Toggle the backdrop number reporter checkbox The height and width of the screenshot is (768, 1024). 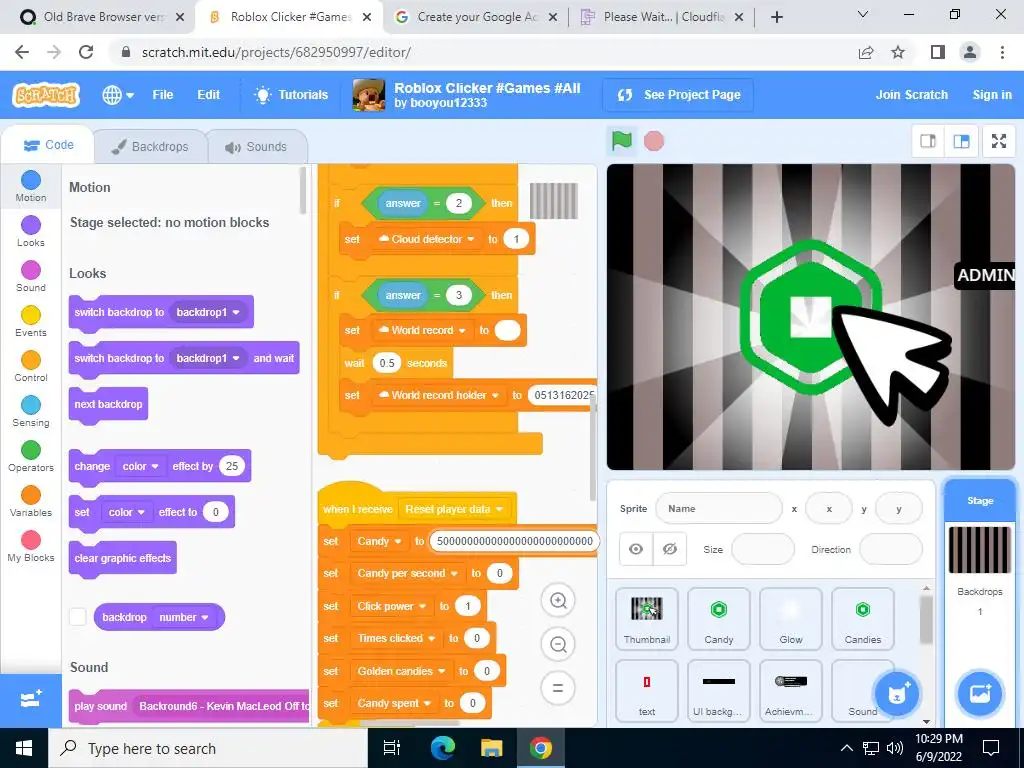[78, 616]
